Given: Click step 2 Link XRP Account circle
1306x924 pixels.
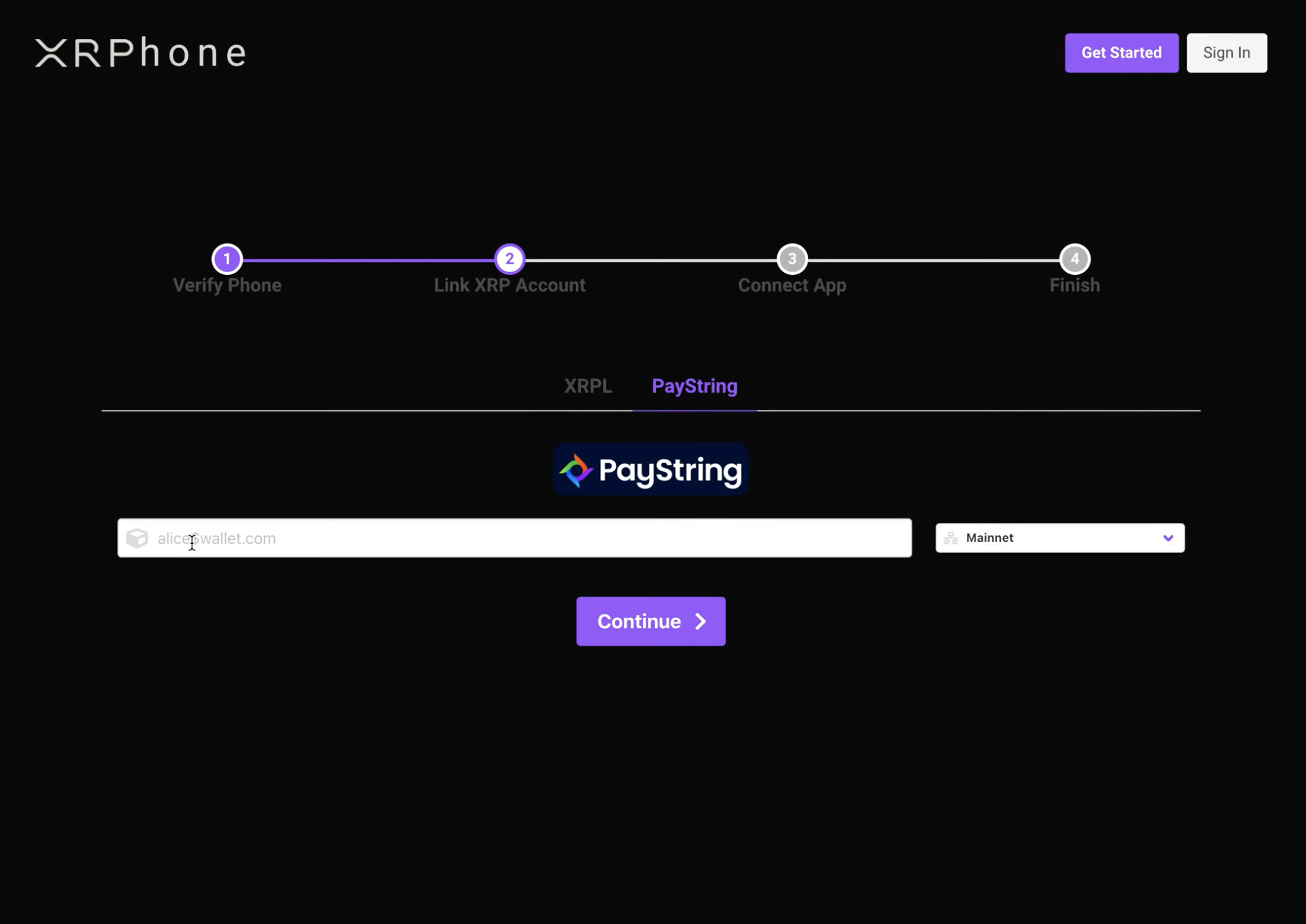Looking at the screenshot, I should pos(509,259).
